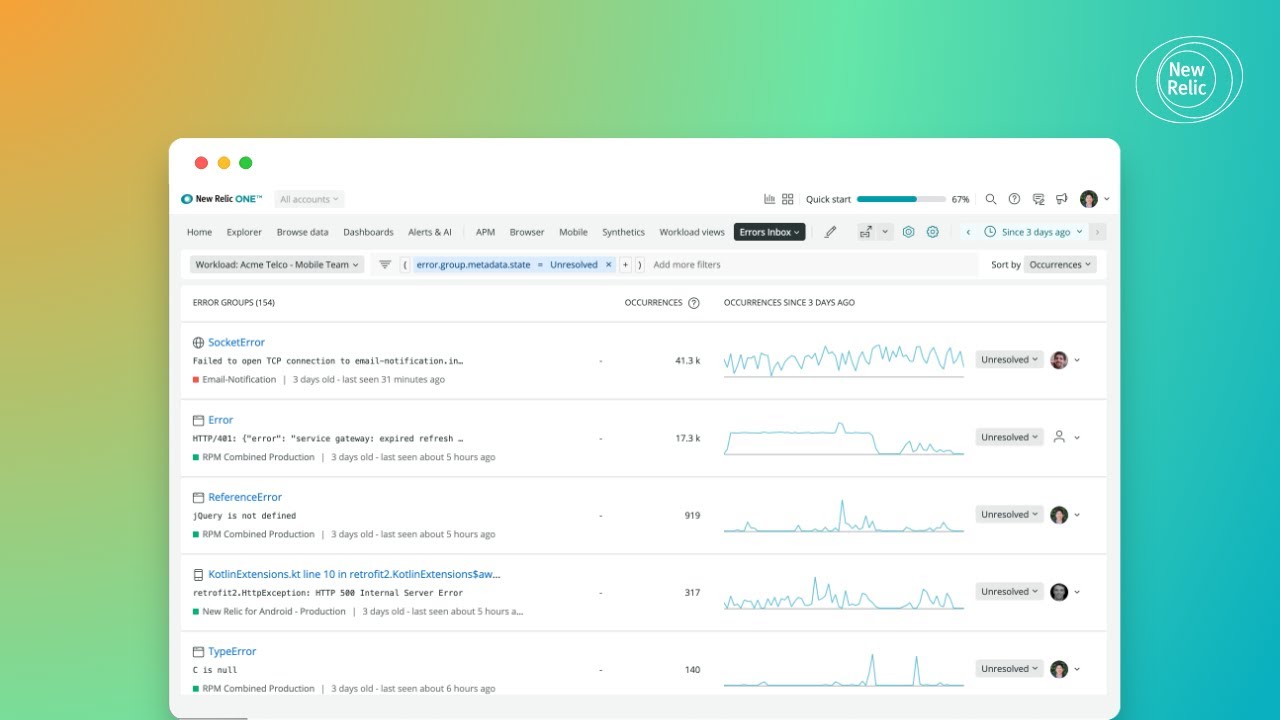1280x720 pixels.
Task: Click the Quick start progress bar
Action: [901, 199]
